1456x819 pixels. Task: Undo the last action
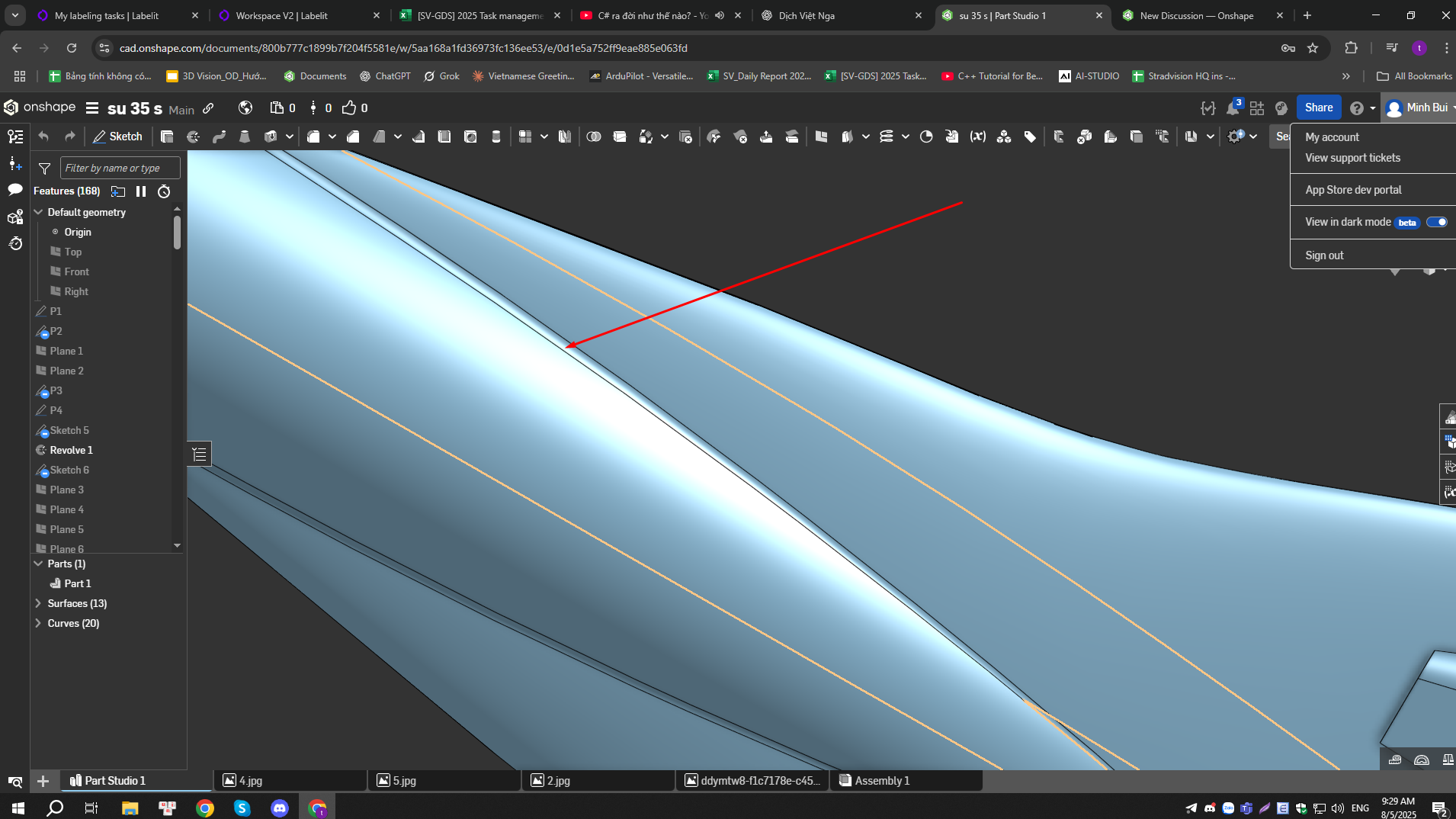coord(43,136)
